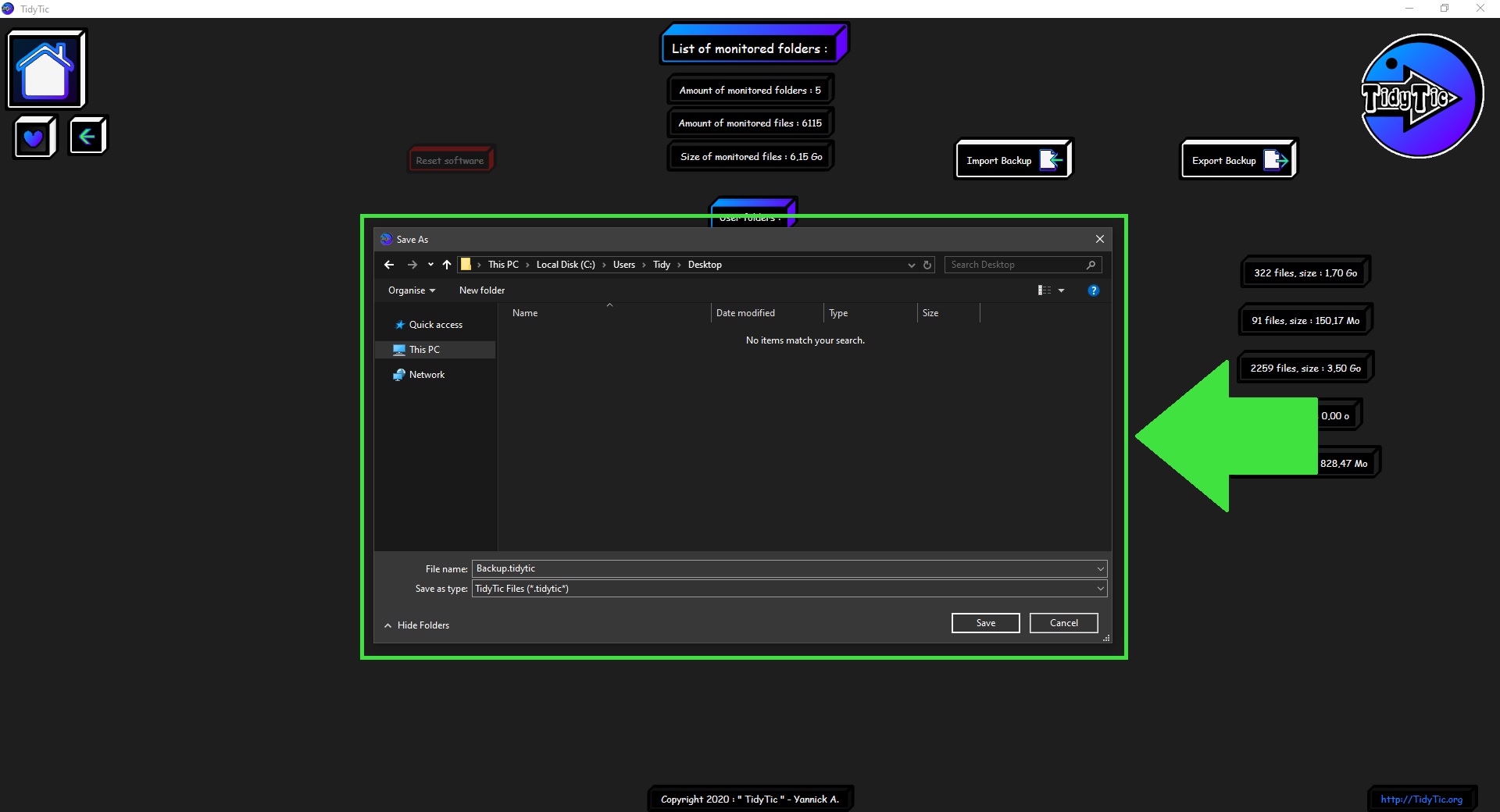The image size is (1500, 812).
Task: Select Users breadcrumb in path
Action: pyautogui.click(x=624, y=265)
